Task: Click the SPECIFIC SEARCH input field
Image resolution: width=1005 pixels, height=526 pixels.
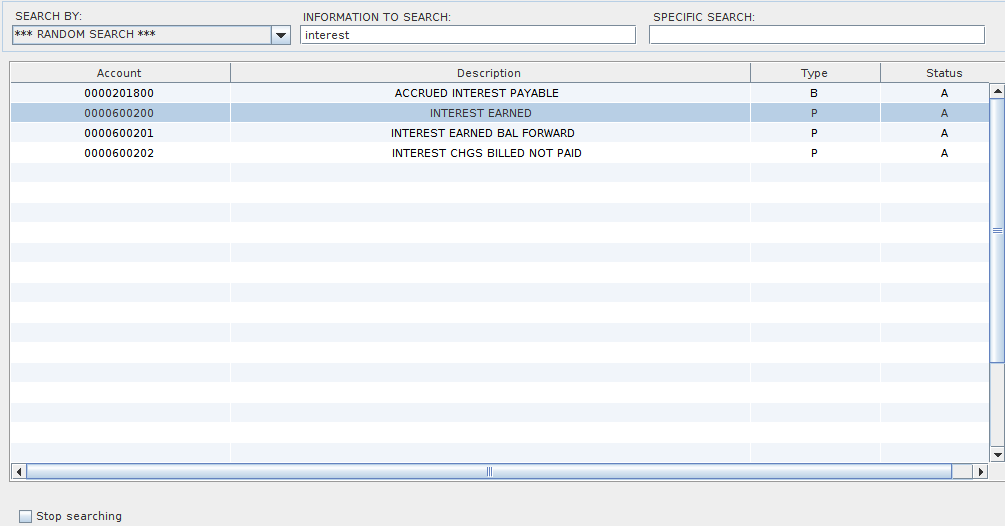Action: (x=816, y=35)
